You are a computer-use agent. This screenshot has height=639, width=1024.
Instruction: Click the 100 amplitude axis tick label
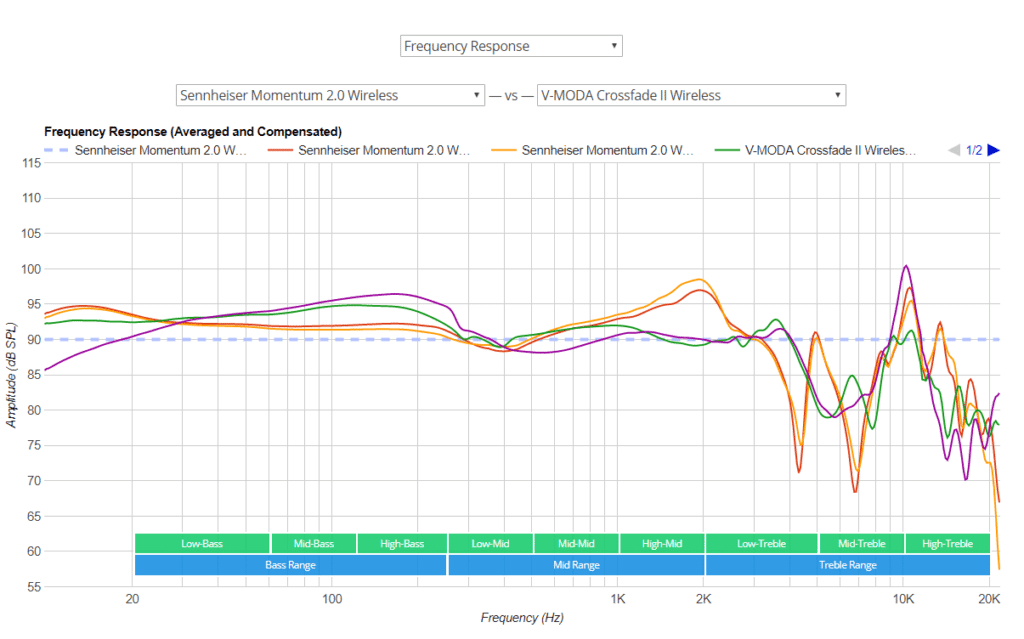[x=31, y=269]
